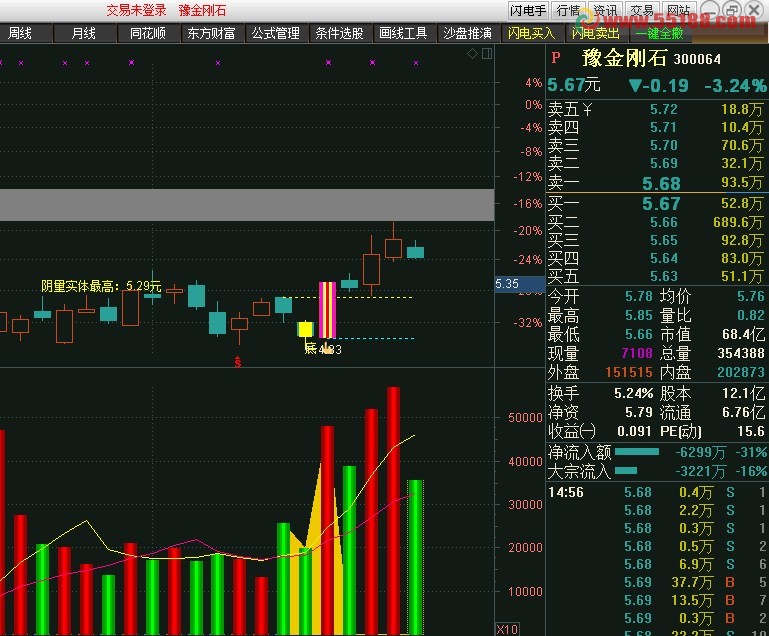Open 画线工具 drawing tools
Image resolution: width=769 pixels, height=636 pixels.
click(403, 33)
